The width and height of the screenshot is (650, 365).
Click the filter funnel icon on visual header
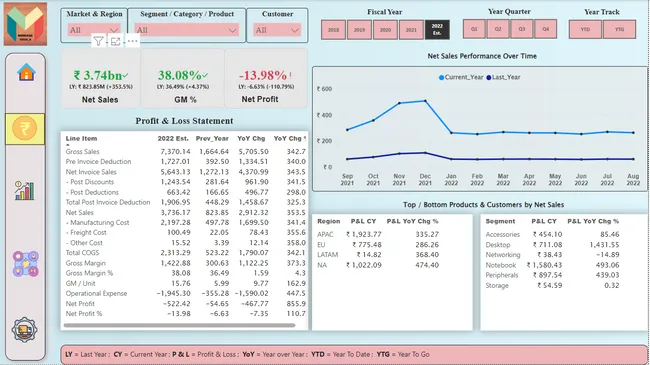click(x=98, y=41)
